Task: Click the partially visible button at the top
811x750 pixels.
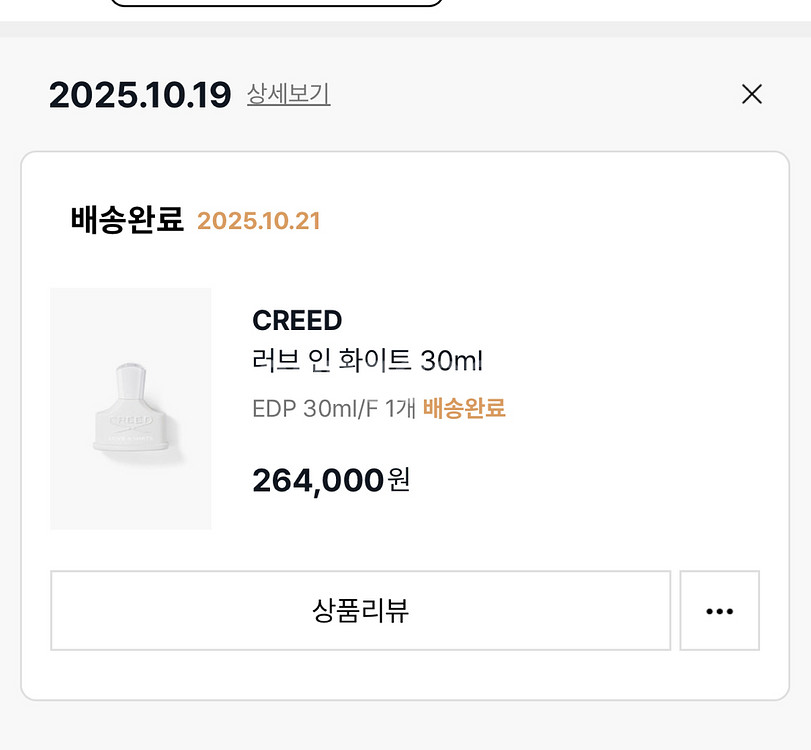Action: tap(275, 5)
